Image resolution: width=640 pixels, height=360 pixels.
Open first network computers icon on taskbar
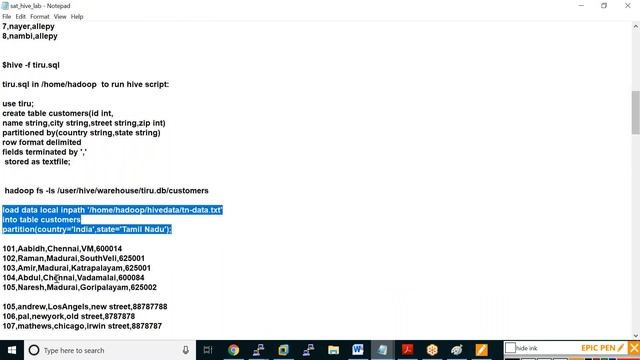(x=258, y=350)
